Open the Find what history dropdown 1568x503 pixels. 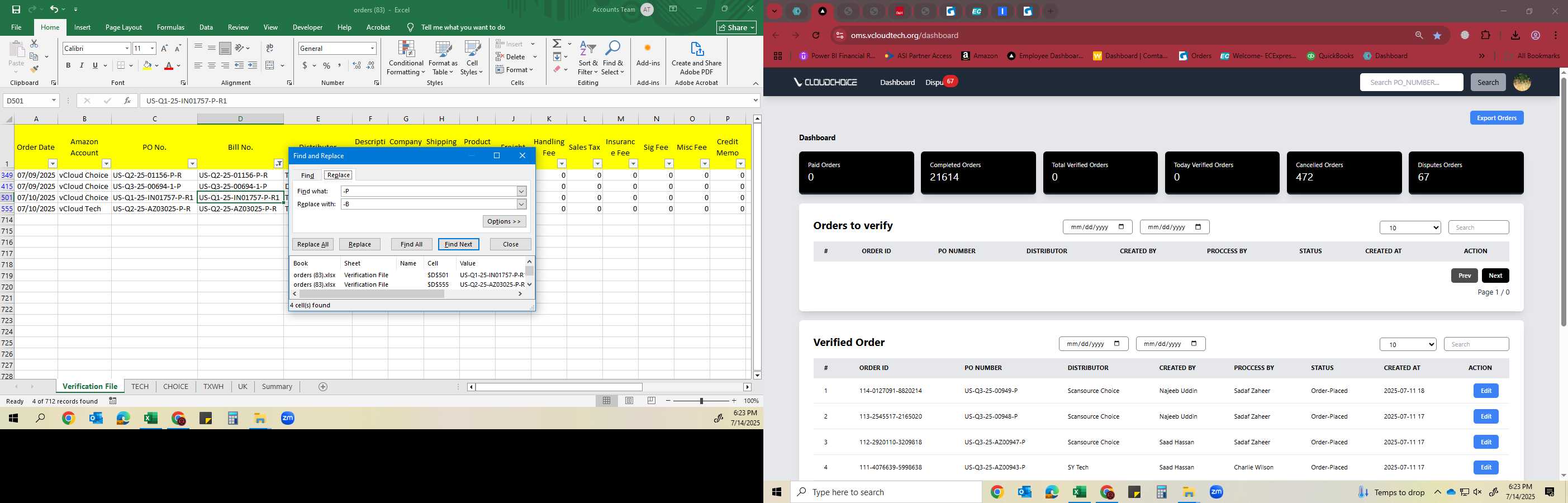521,191
